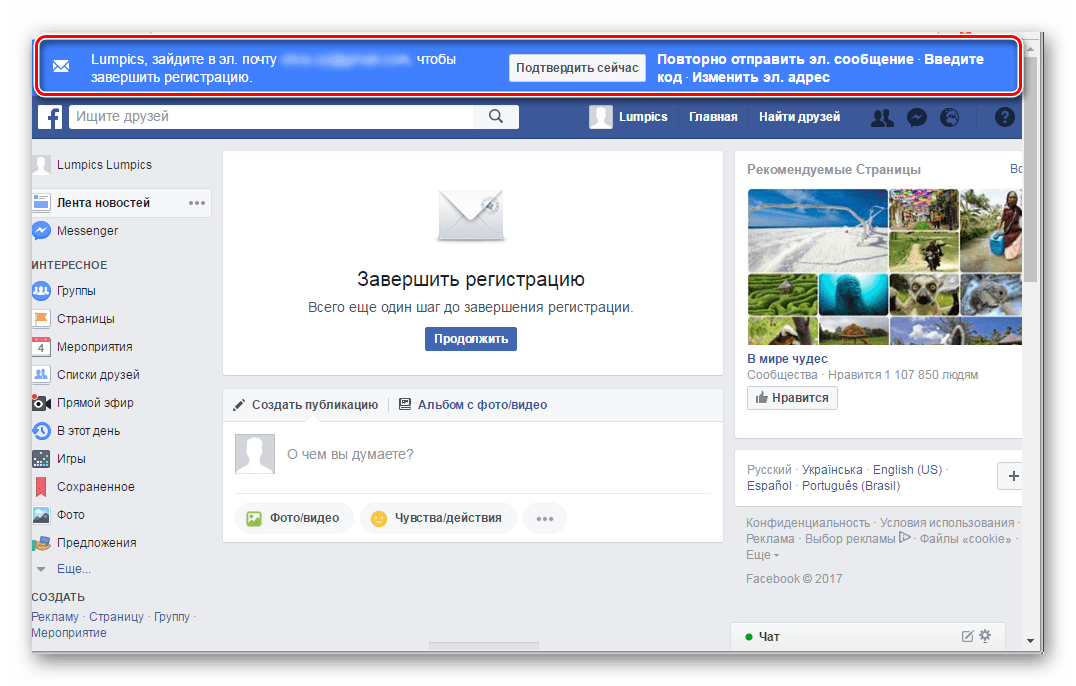Screen dimensions: 1076x686
Task: Open Списки друзей in the sidebar
Action: tap(86, 375)
